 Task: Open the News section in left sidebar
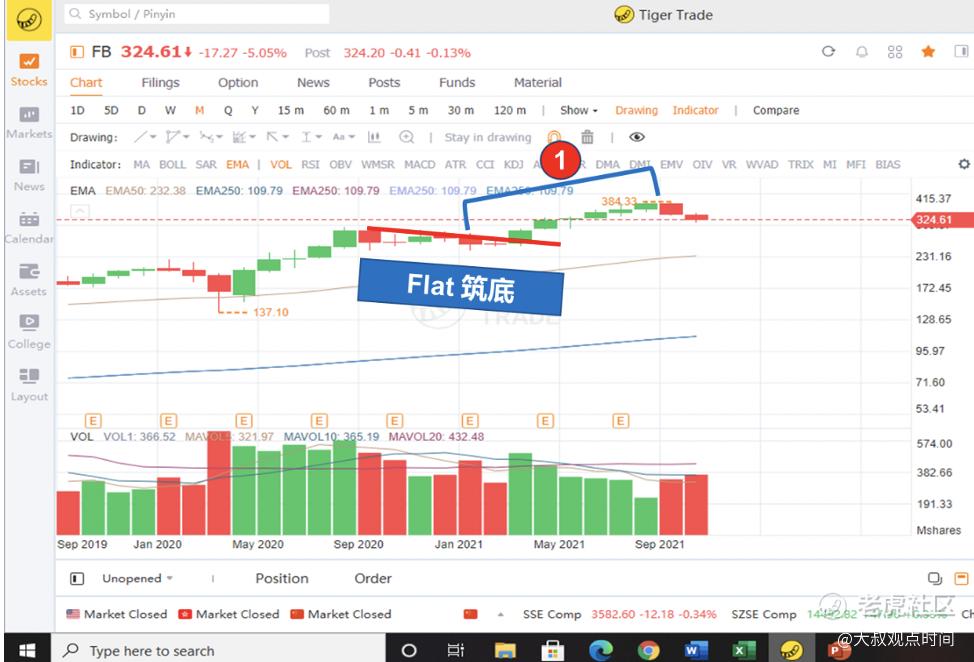[x=29, y=176]
